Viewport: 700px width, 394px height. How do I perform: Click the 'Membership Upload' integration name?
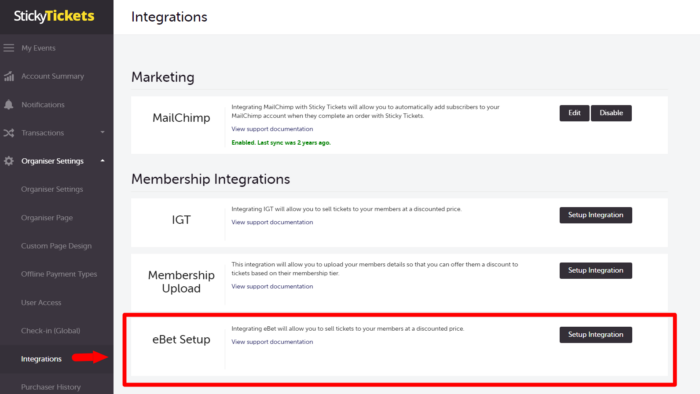[x=181, y=282]
